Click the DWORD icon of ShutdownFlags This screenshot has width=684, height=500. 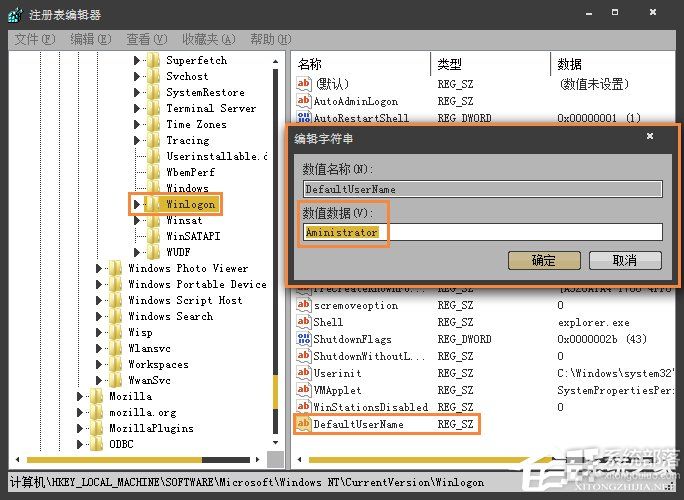pyautogui.click(x=304, y=339)
